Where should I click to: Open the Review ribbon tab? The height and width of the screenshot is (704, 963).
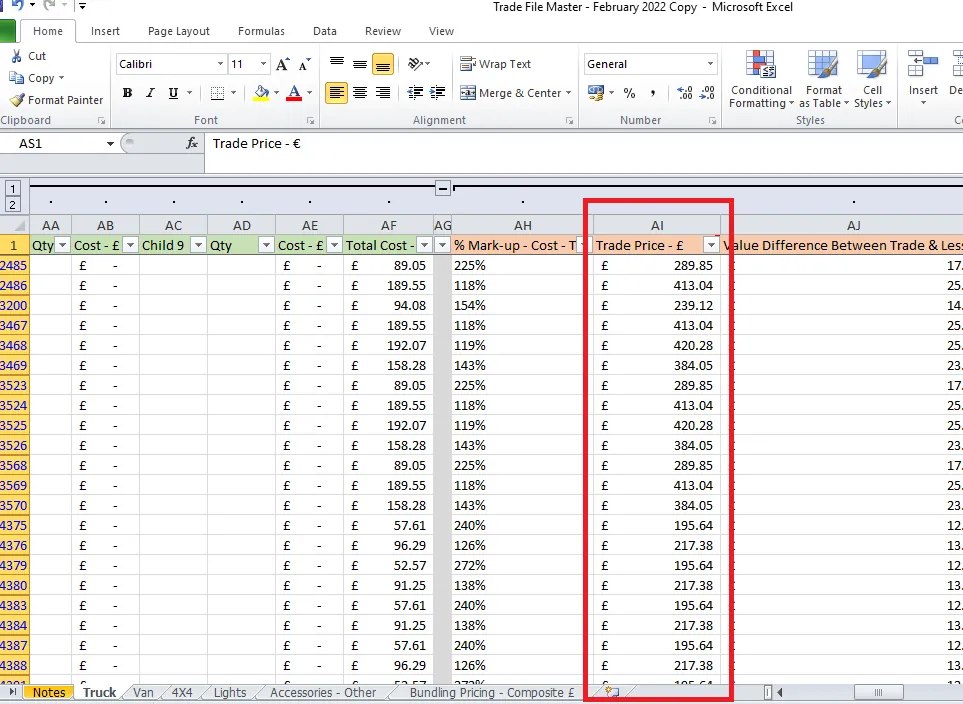(x=383, y=31)
